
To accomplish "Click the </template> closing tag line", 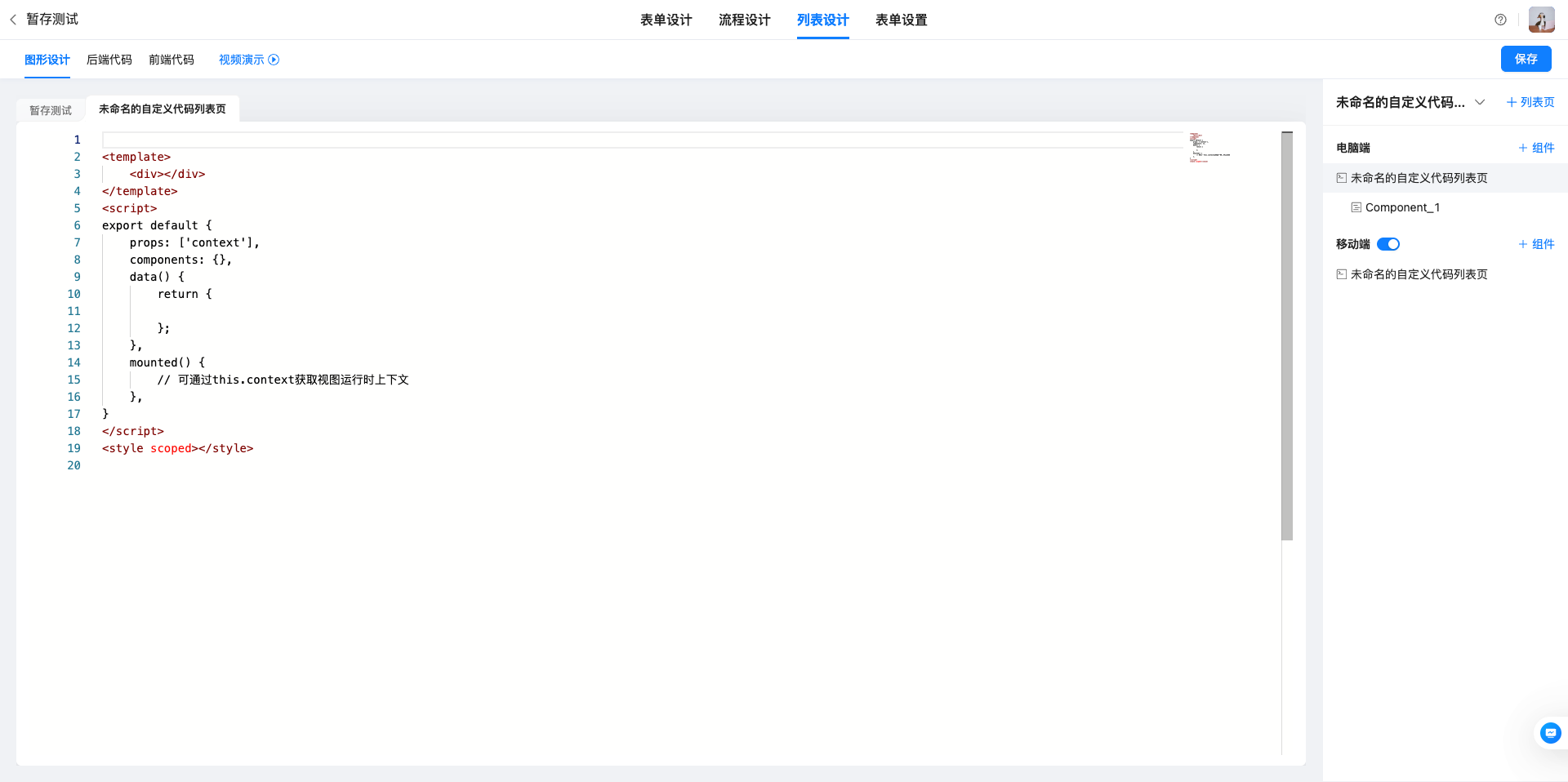I will (140, 191).
